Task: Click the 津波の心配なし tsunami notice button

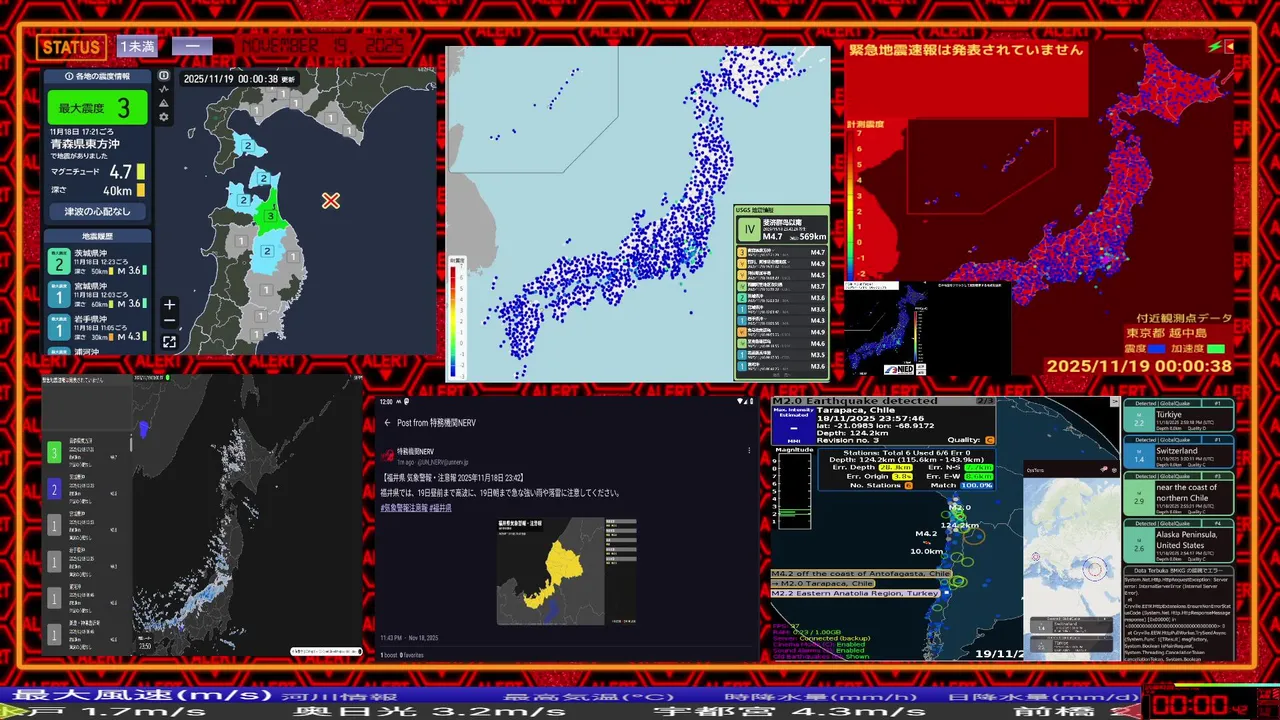Action: [x=98, y=212]
